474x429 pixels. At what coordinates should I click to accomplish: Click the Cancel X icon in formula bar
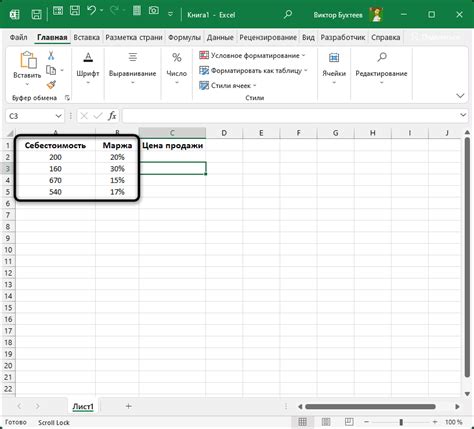pos(84,116)
